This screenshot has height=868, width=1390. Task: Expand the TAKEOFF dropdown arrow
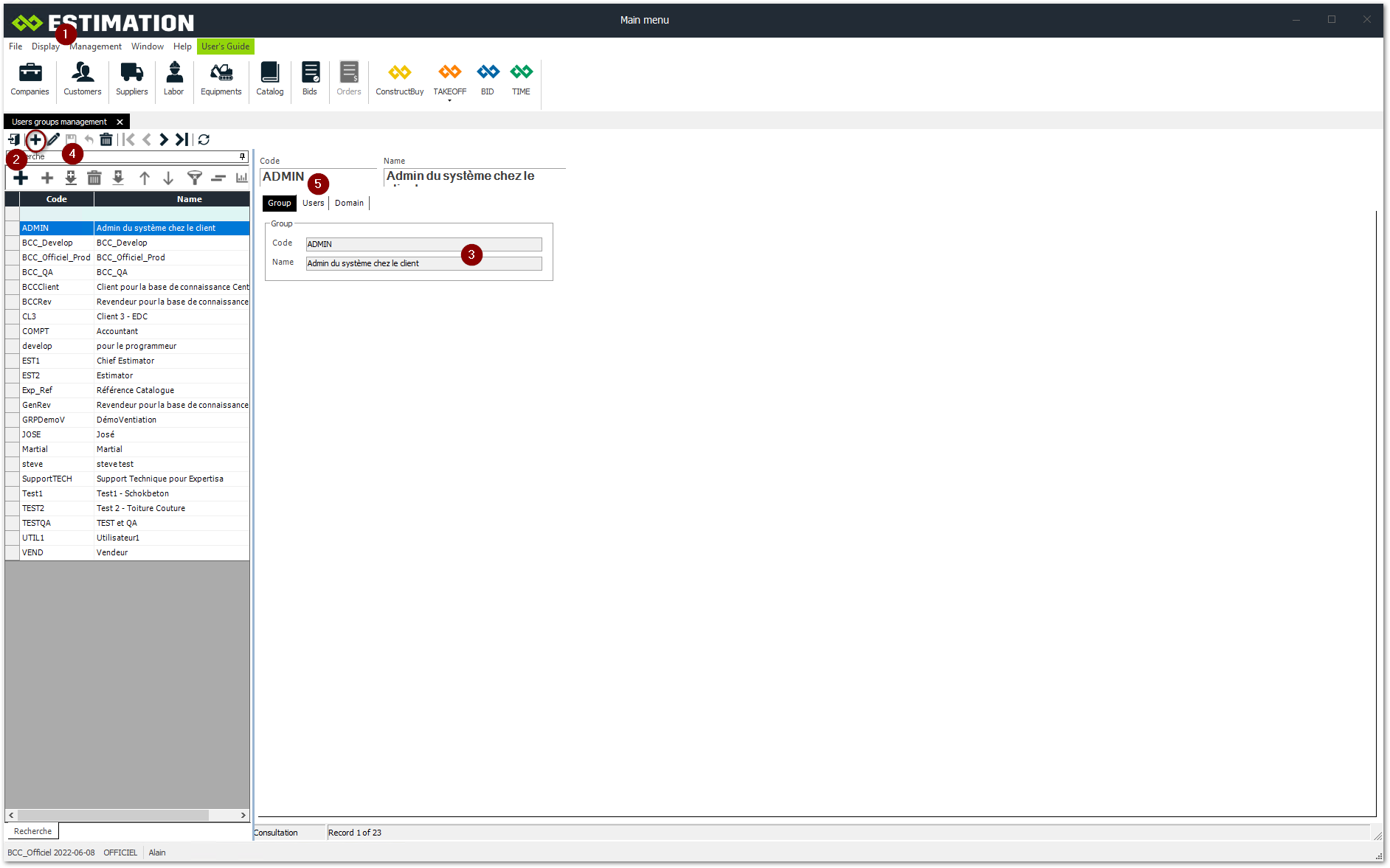tap(449, 100)
